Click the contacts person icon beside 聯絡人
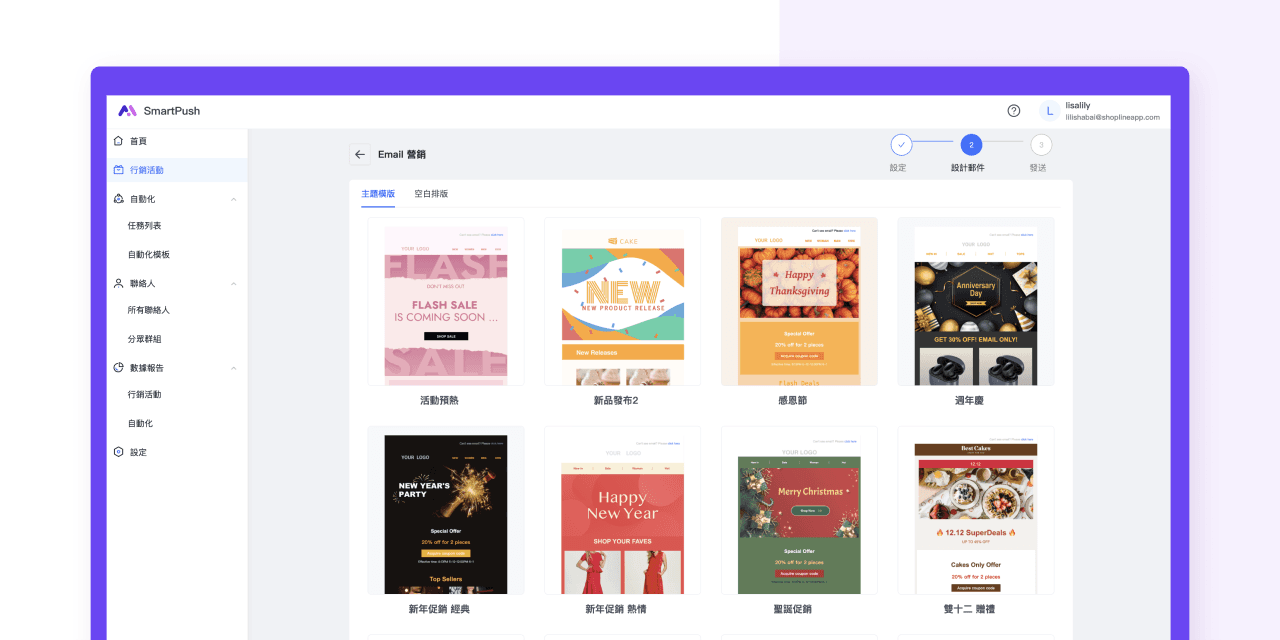The image size is (1280, 640). (119, 283)
